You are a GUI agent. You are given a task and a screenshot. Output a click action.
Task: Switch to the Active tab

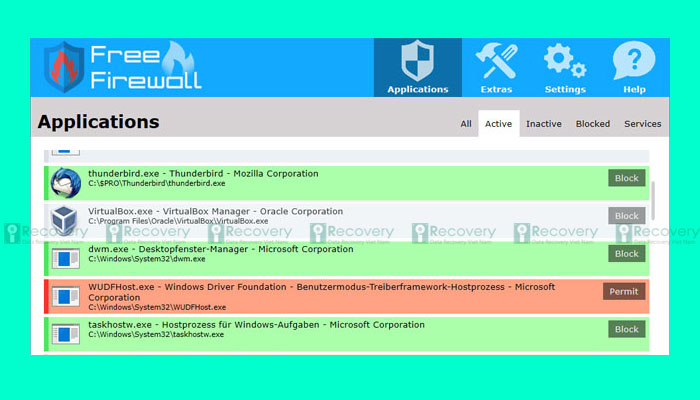(x=499, y=124)
